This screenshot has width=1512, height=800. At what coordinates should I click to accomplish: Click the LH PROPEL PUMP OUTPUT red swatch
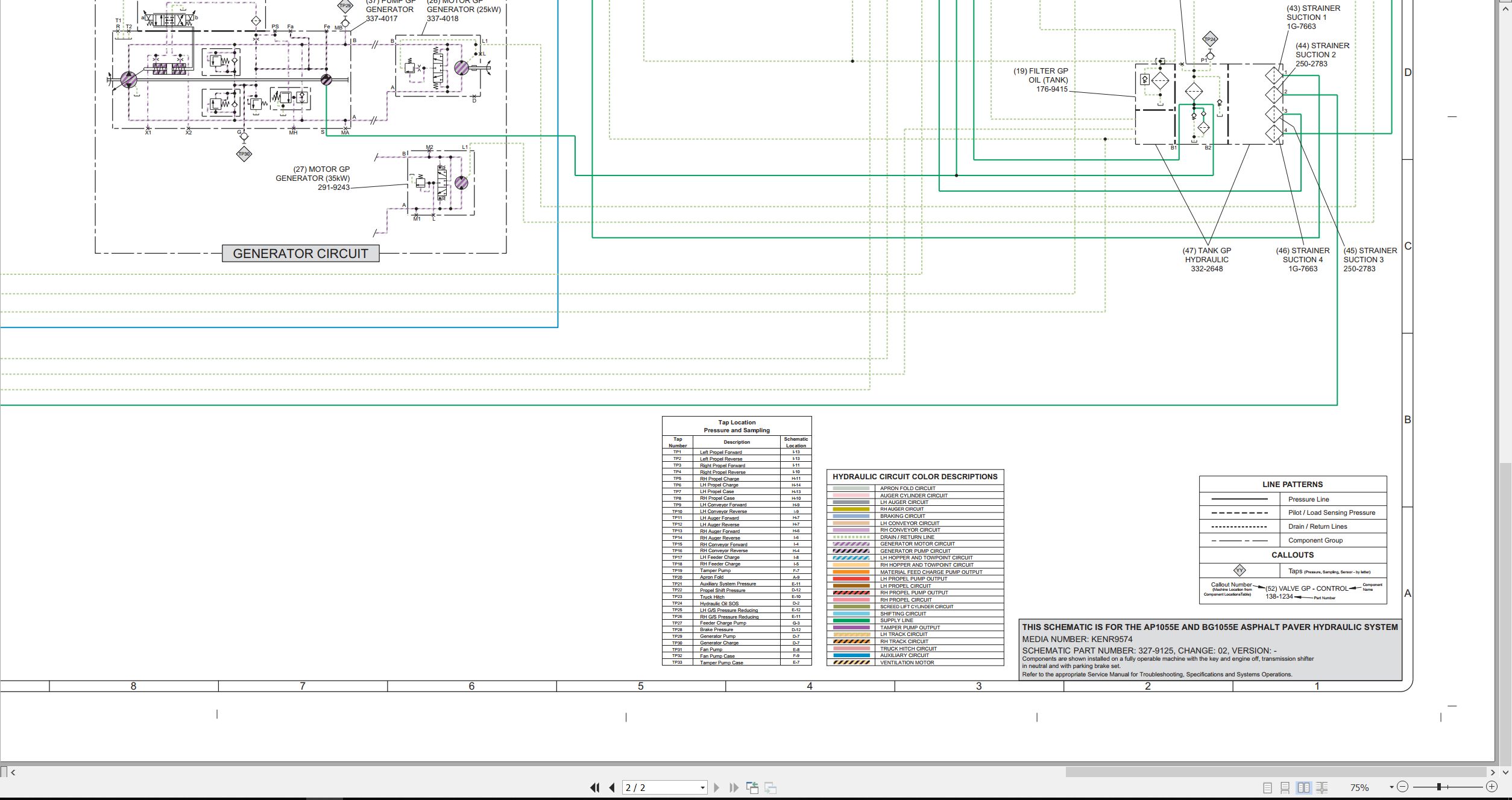click(851, 579)
